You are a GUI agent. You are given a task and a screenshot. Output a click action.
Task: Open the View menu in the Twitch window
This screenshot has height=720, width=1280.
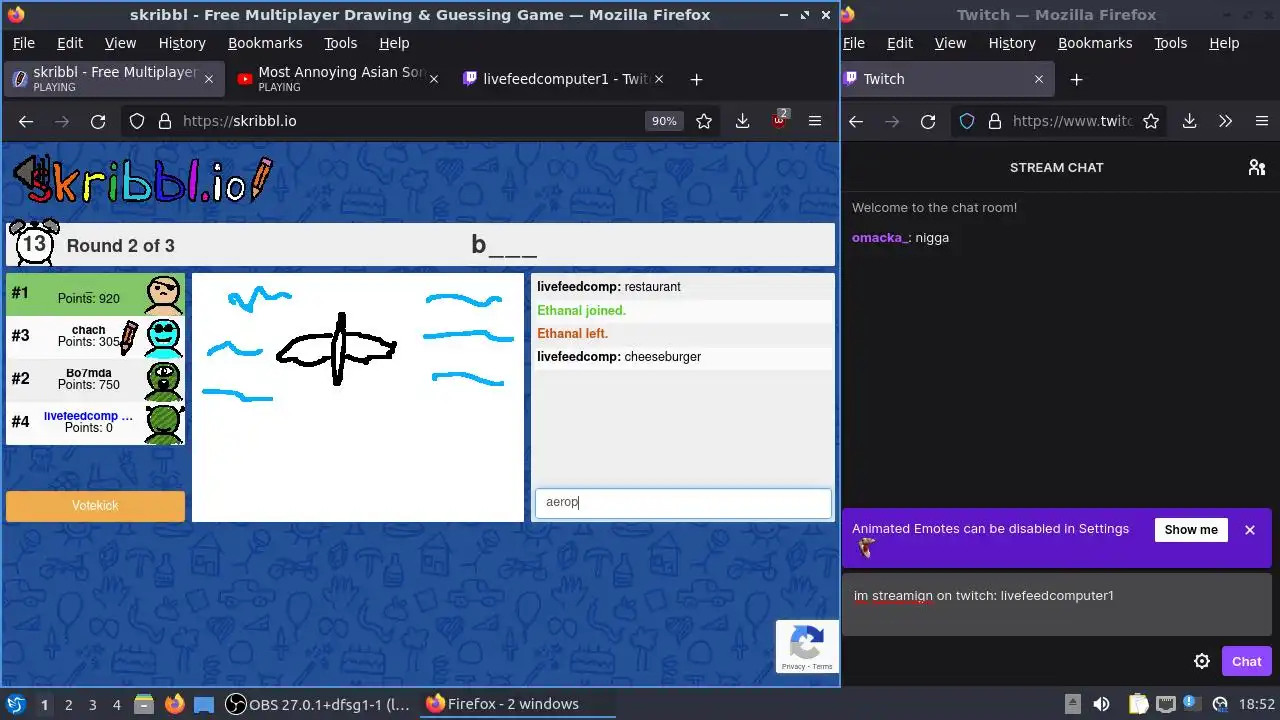point(950,43)
